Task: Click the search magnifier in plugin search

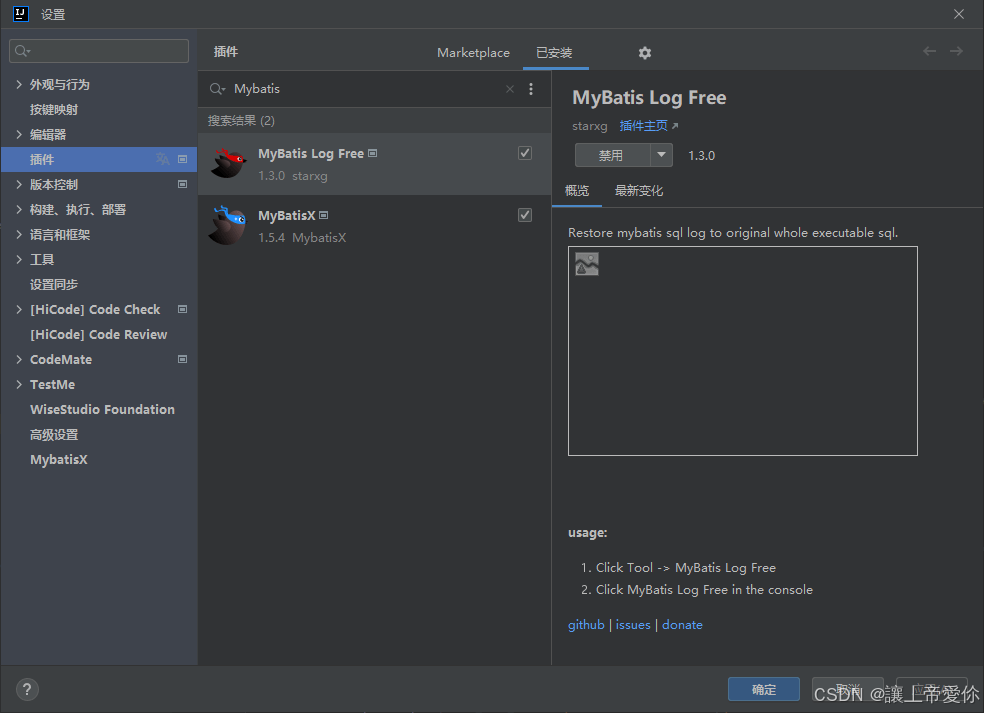Action: pos(217,89)
